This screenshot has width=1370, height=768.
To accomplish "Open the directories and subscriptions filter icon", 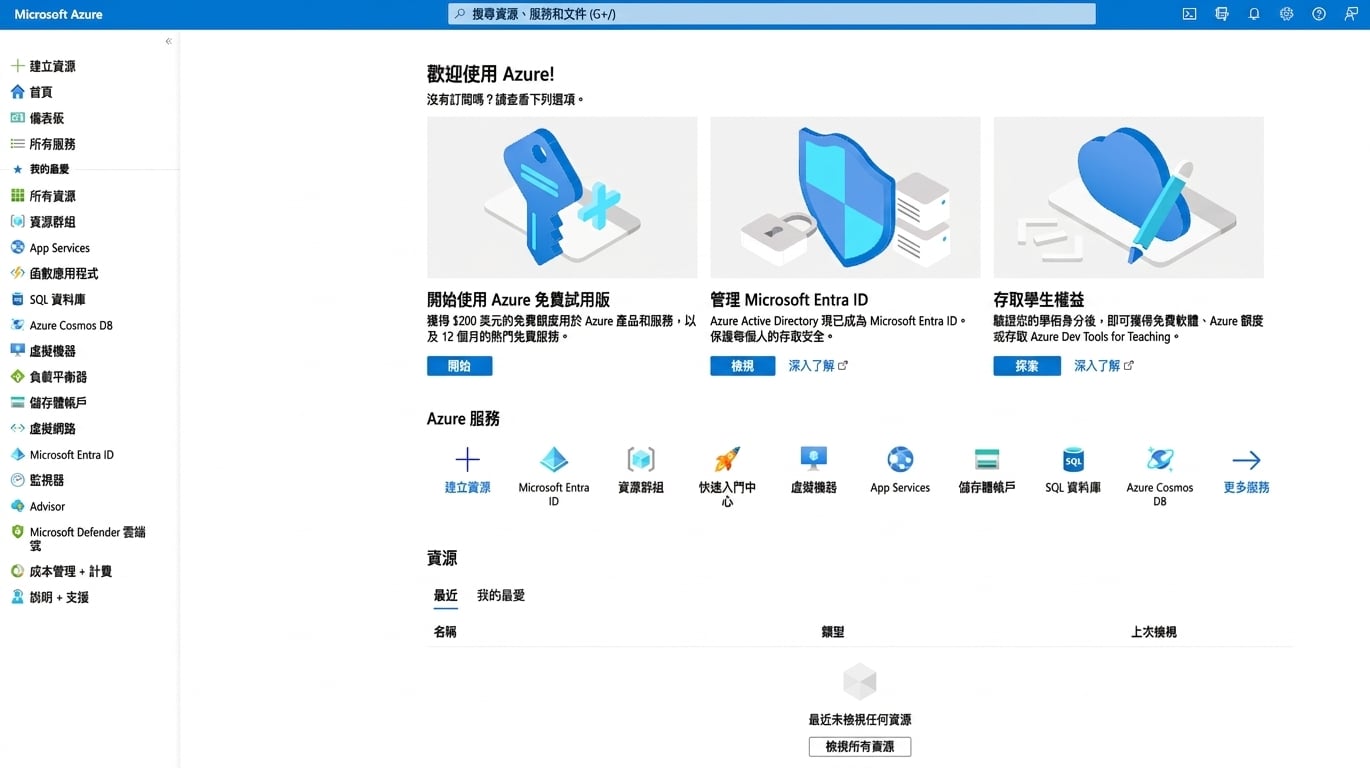I will point(1221,14).
